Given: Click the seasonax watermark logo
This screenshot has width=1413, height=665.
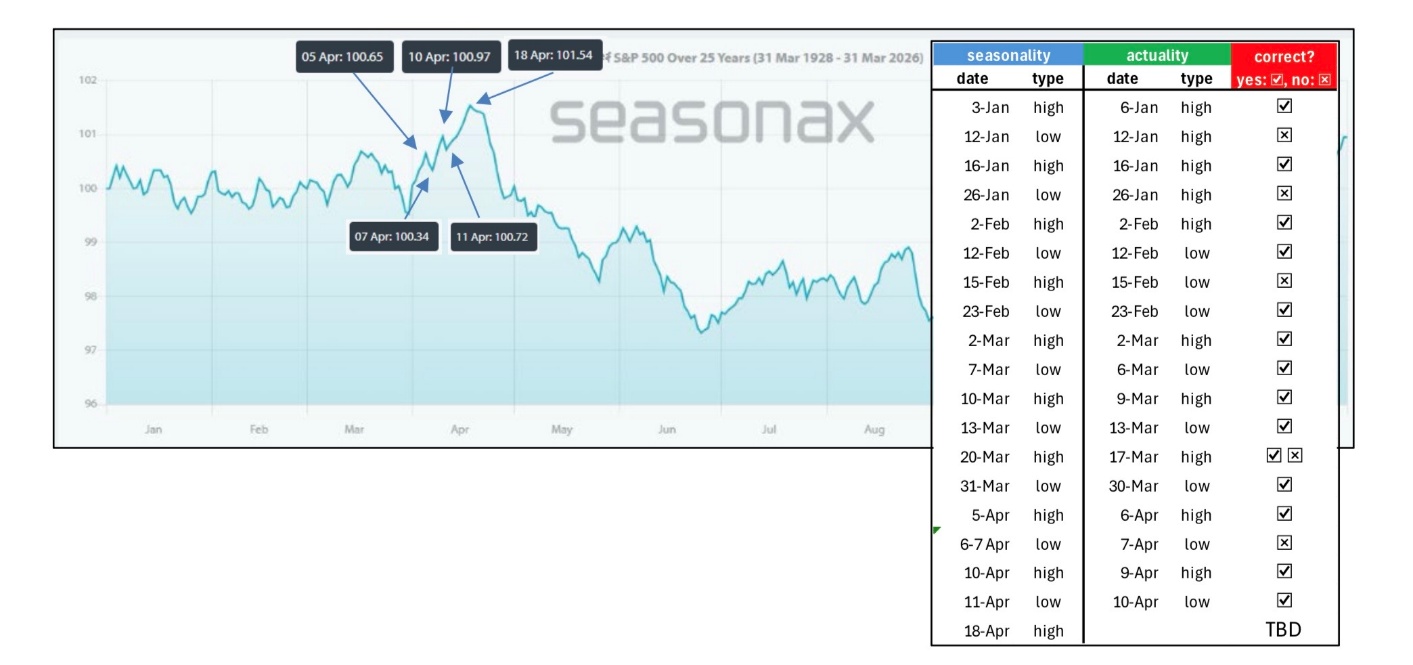Looking at the screenshot, I should pyautogui.click(x=710, y=120).
